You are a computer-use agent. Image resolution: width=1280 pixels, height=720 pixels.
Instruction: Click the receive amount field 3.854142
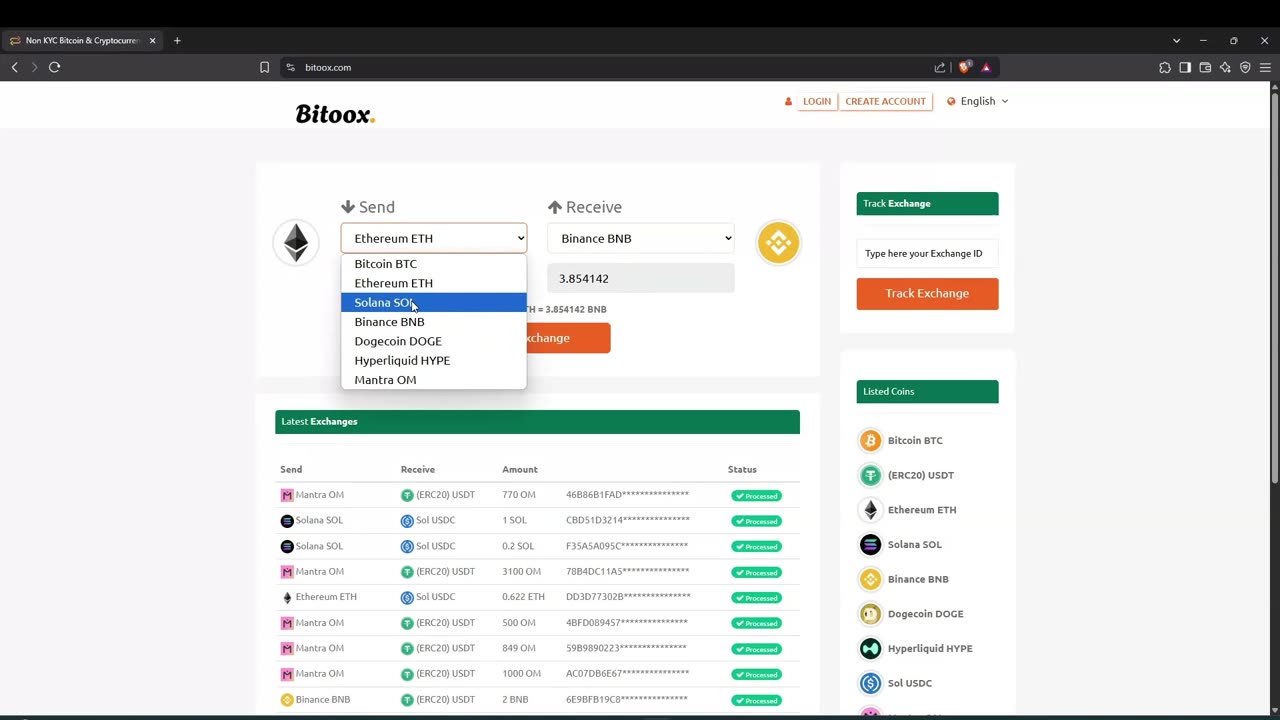(x=640, y=278)
